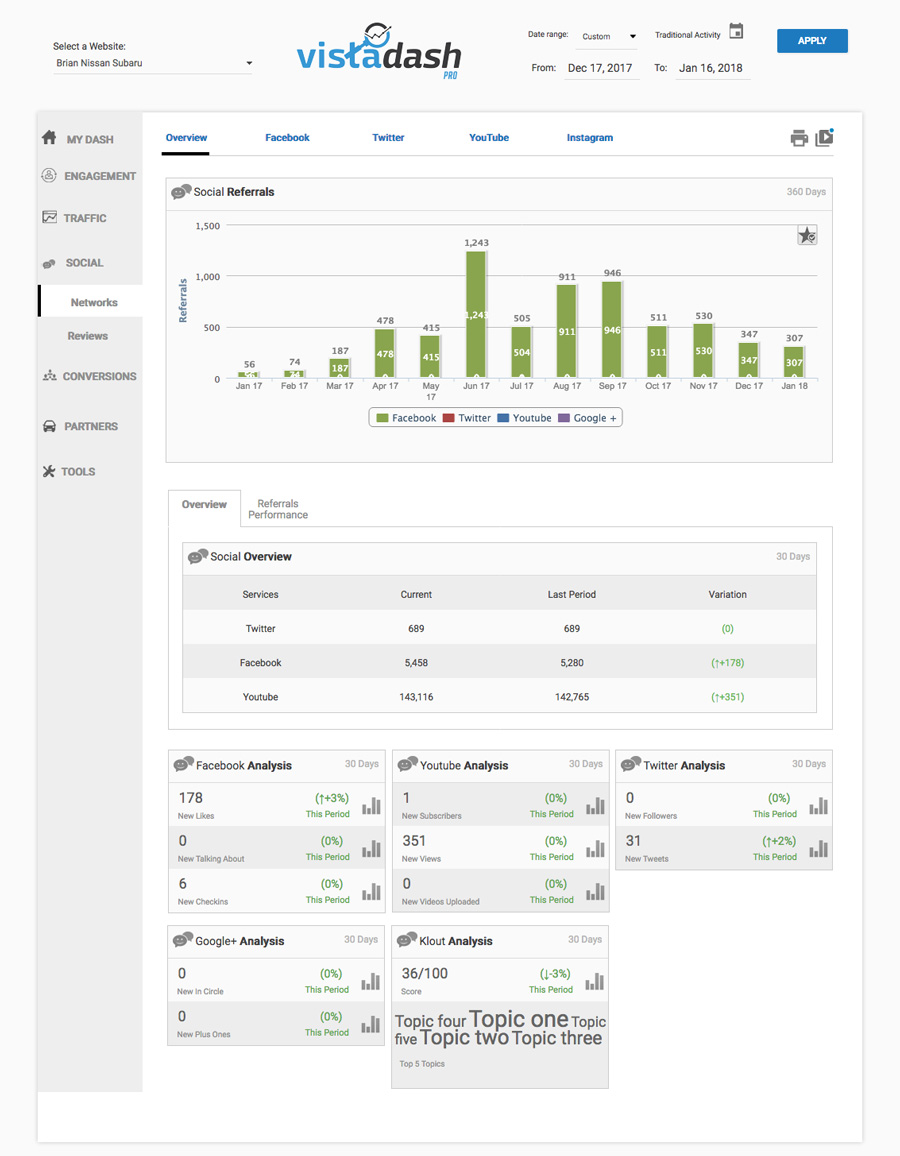The image size is (900, 1156).
Task: Click the From date field
Action: click(600, 68)
